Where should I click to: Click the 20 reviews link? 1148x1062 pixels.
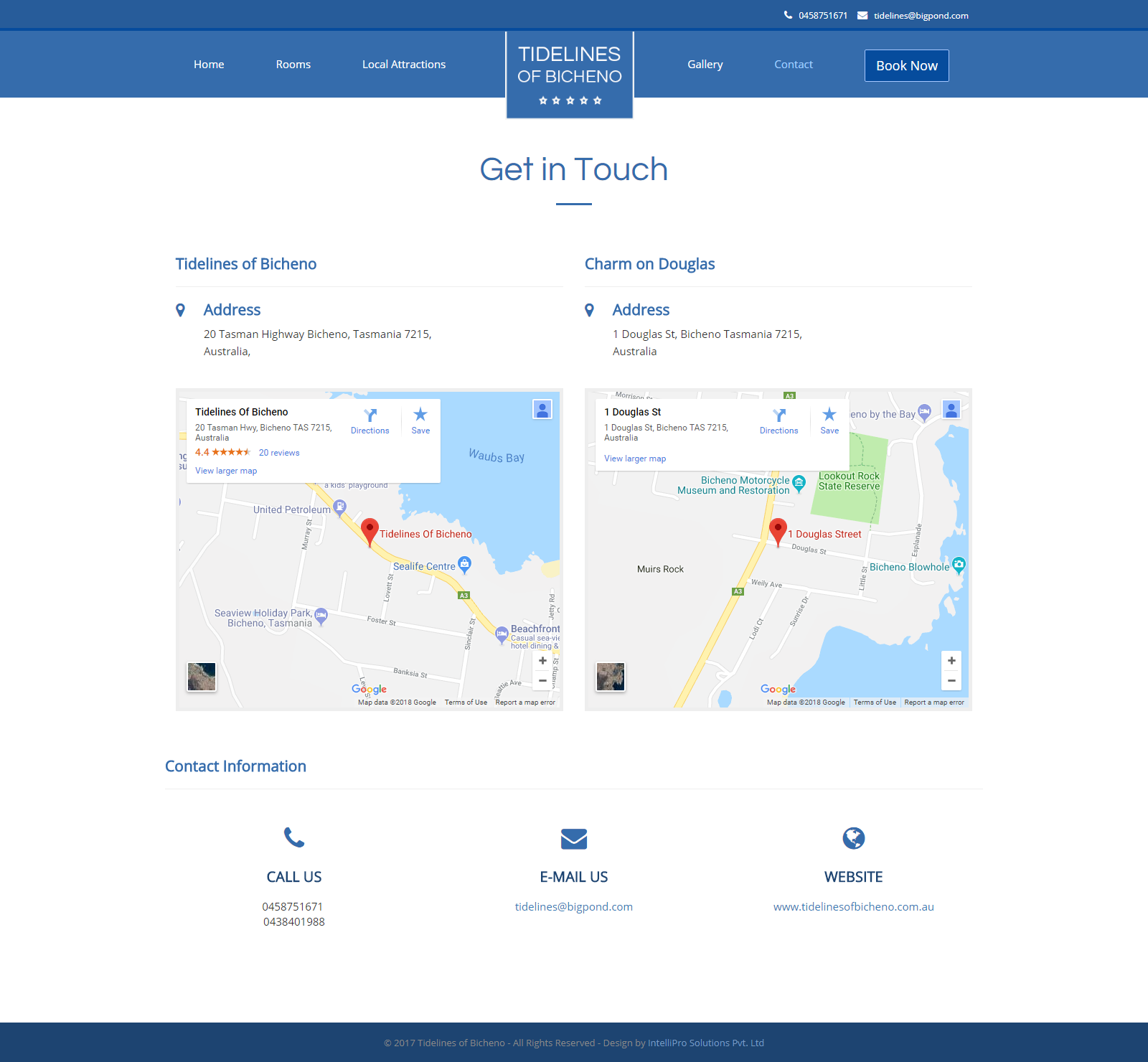(x=279, y=453)
